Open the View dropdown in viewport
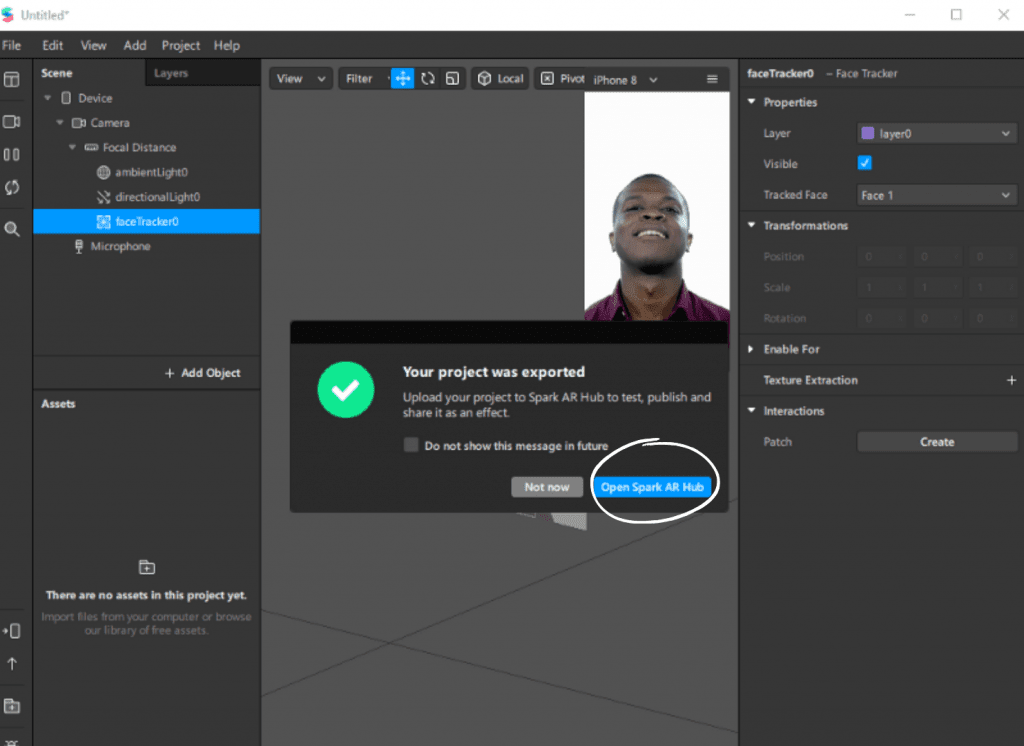Image resolution: width=1024 pixels, height=746 pixels. coord(301,78)
